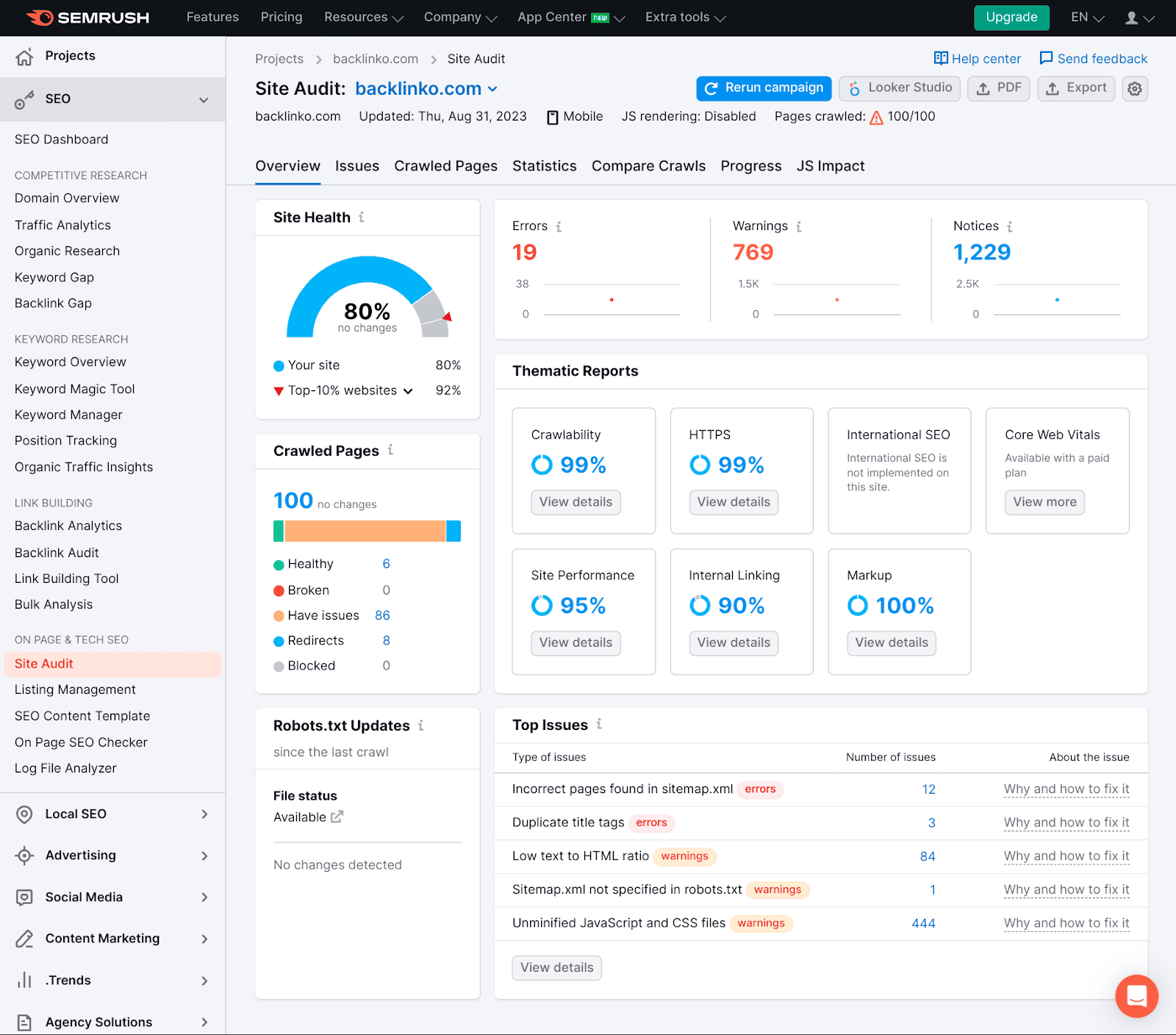The image size is (1176, 1035).
Task: Click Crawled Pages info icon
Action: click(390, 450)
